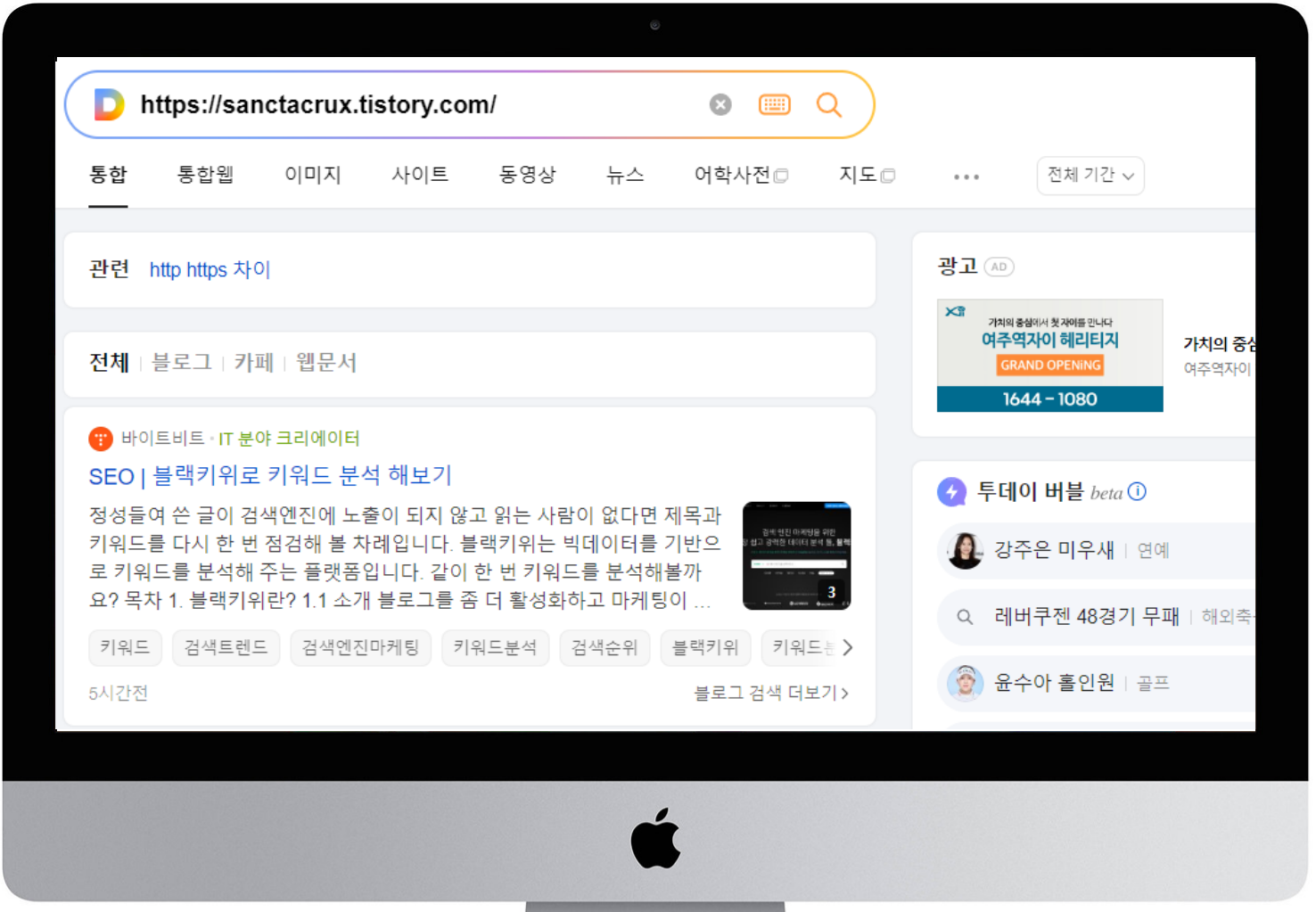Open 레버쿠젠 48경기 무패 trending item
Image resolution: width=1316 pixels, height=912 pixels.
1087,616
